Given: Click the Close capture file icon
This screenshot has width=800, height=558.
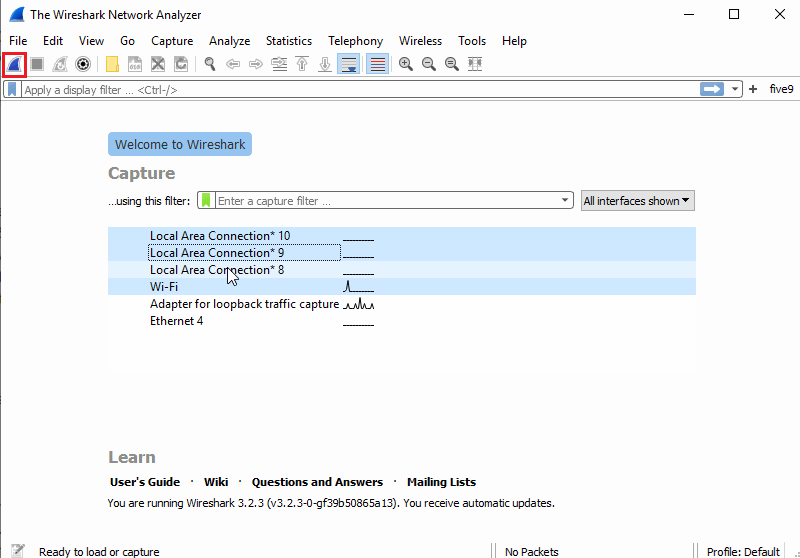Looking at the screenshot, I should pyautogui.click(x=158, y=64).
